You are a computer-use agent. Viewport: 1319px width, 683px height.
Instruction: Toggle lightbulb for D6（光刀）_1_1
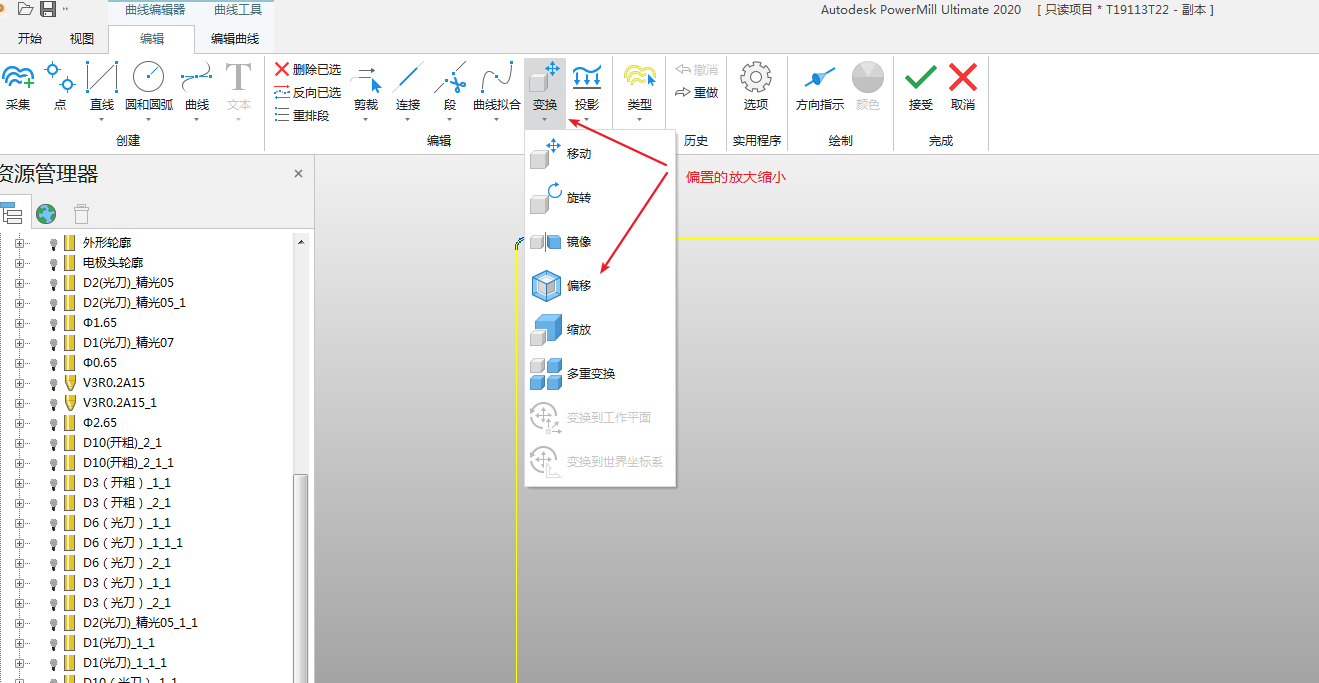tap(53, 523)
